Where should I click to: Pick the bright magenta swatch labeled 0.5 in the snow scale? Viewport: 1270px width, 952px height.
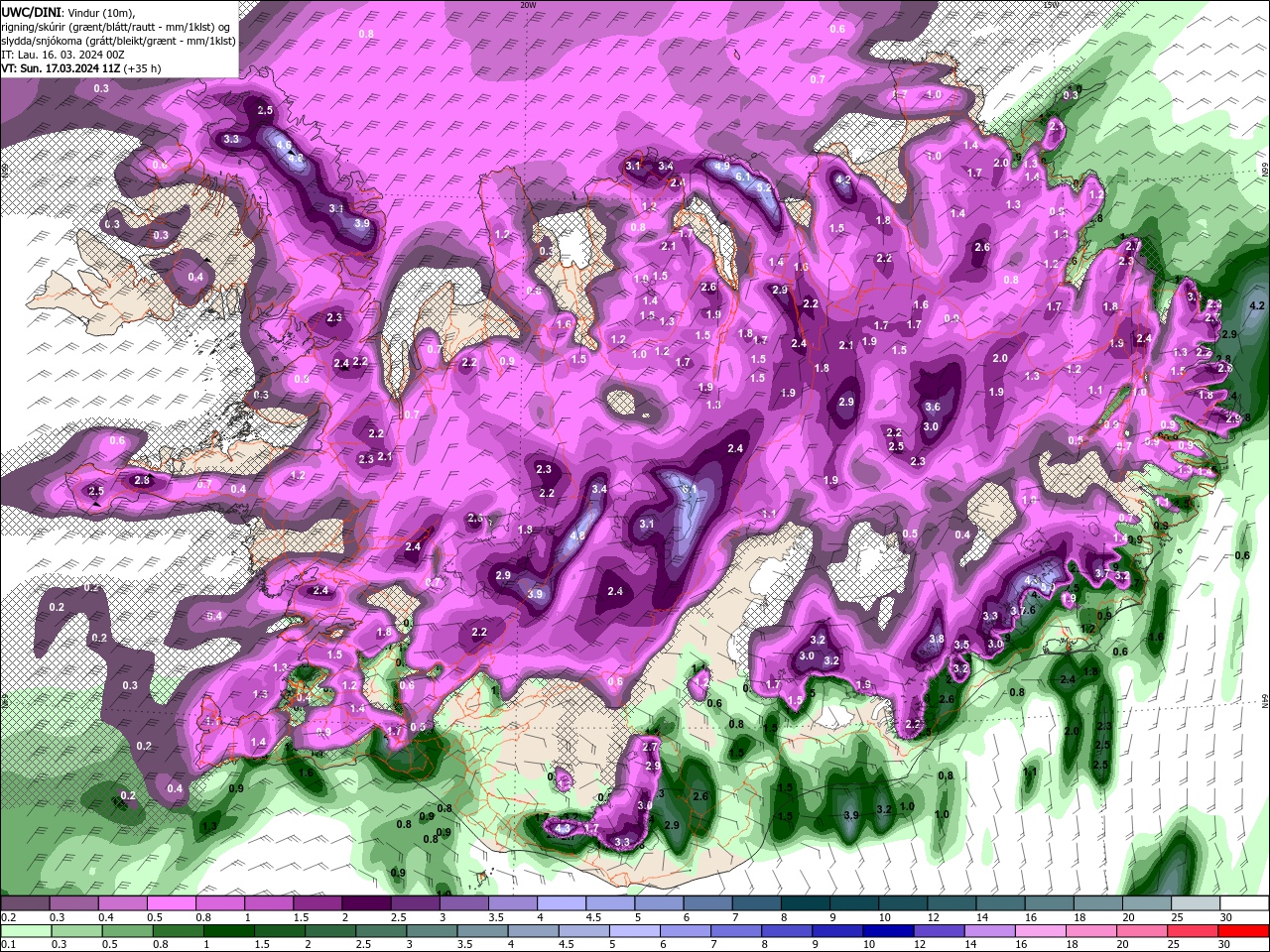171,903
